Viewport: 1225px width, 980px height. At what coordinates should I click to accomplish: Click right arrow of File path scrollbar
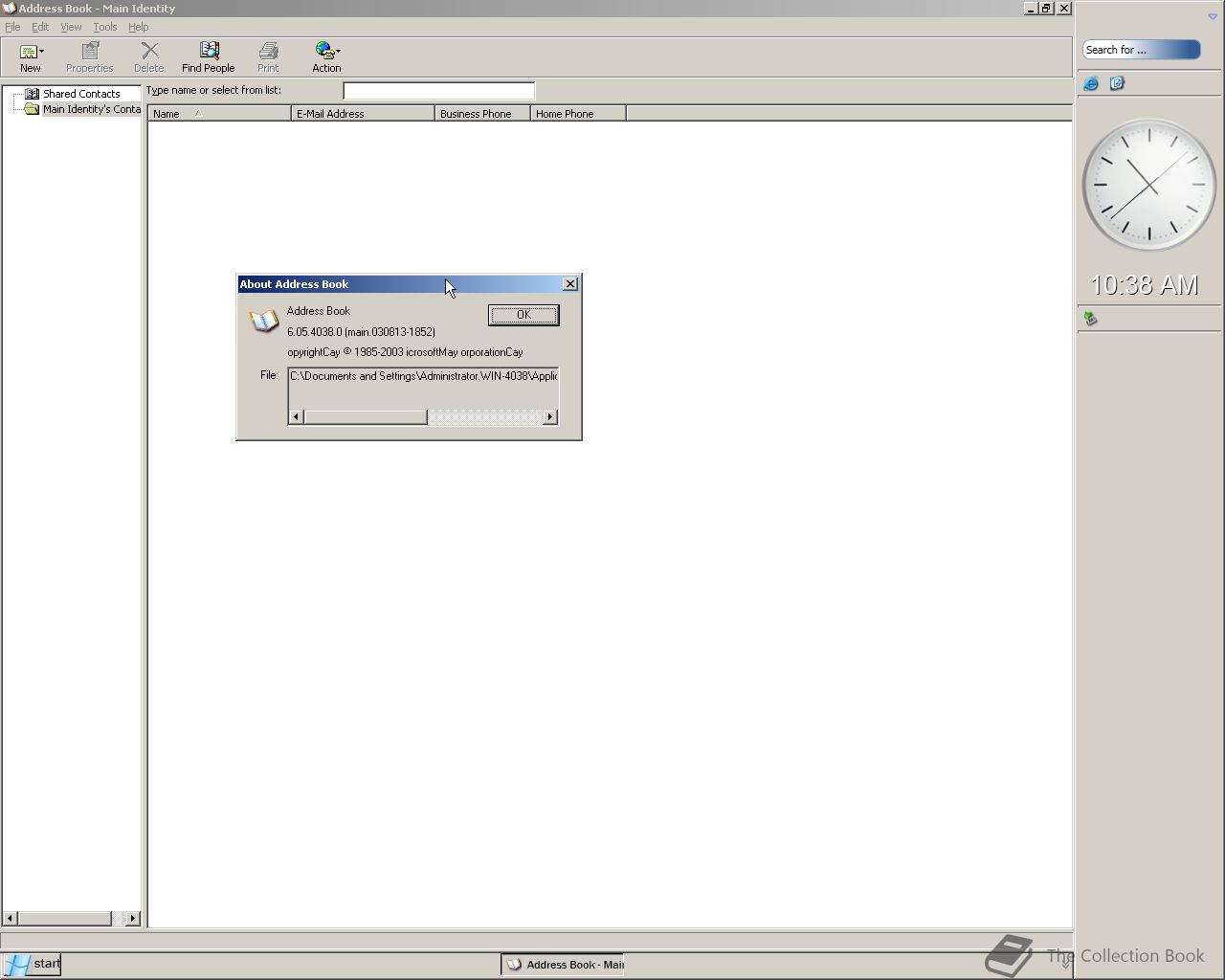(x=550, y=417)
